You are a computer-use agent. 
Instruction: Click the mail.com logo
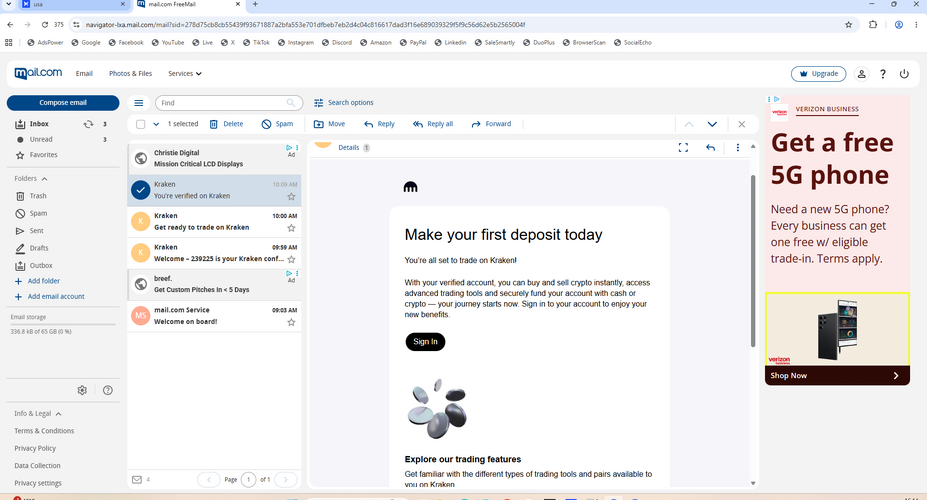pyautogui.click(x=38, y=73)
